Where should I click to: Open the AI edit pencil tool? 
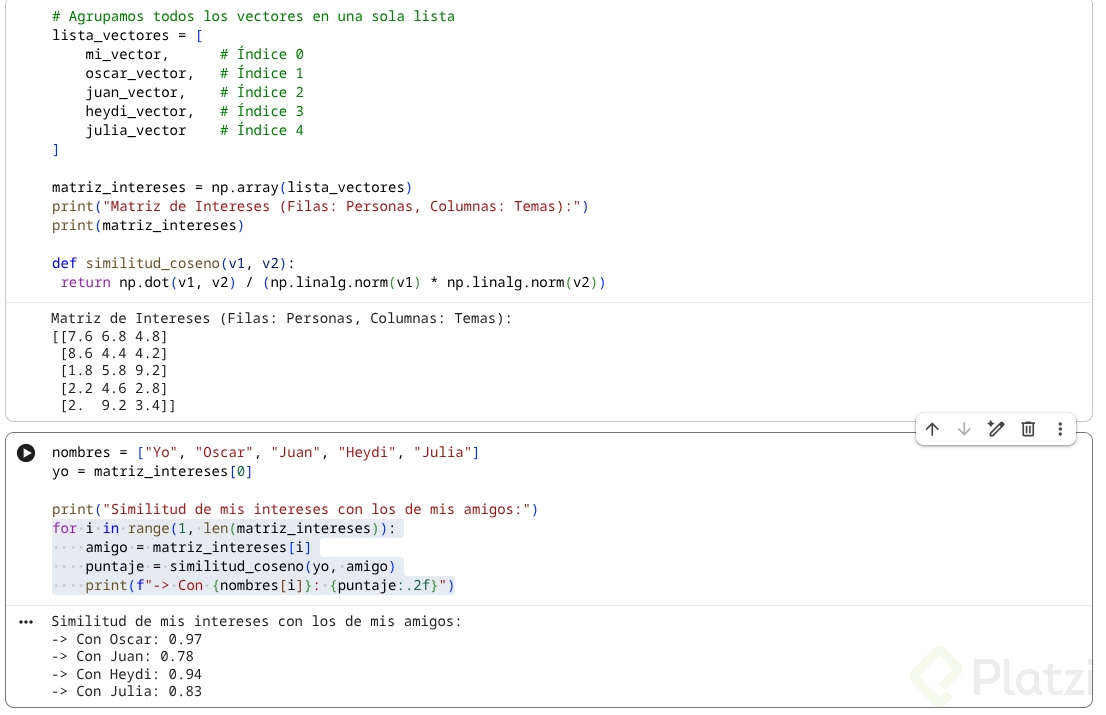[x=995, y=429]
